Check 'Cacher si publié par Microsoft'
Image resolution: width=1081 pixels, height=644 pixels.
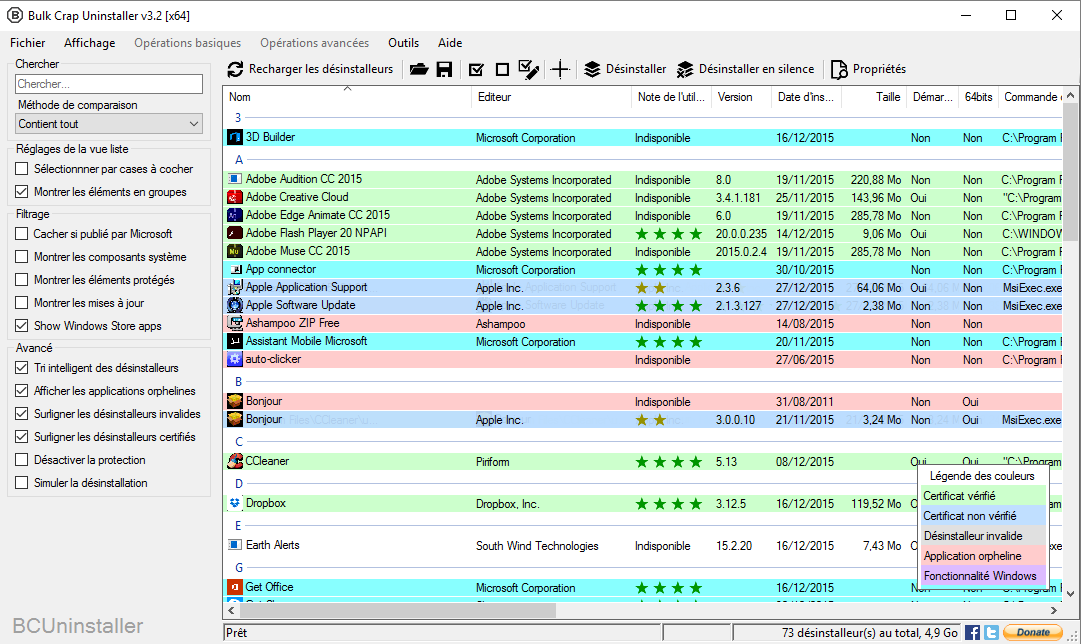click(22, 234)
